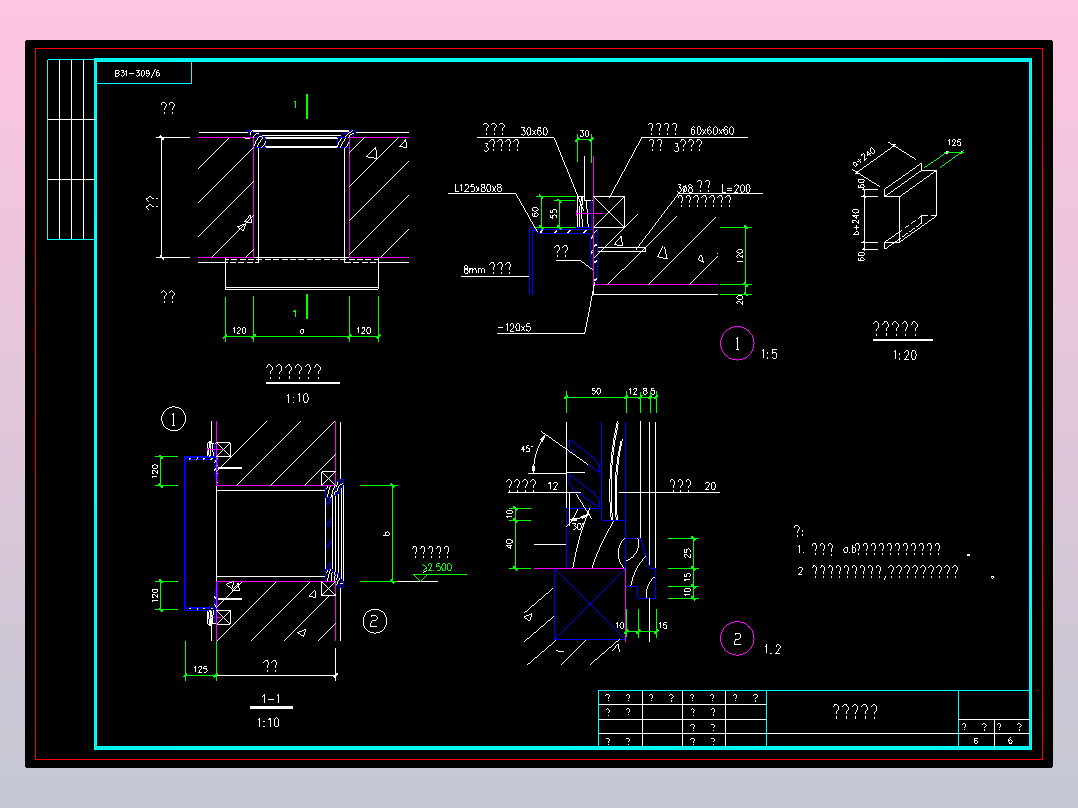Select the L125x80x8 angle steel annotation
Image resolution: width=1078 pixels, height=808 pixels.
coord(478,188)
